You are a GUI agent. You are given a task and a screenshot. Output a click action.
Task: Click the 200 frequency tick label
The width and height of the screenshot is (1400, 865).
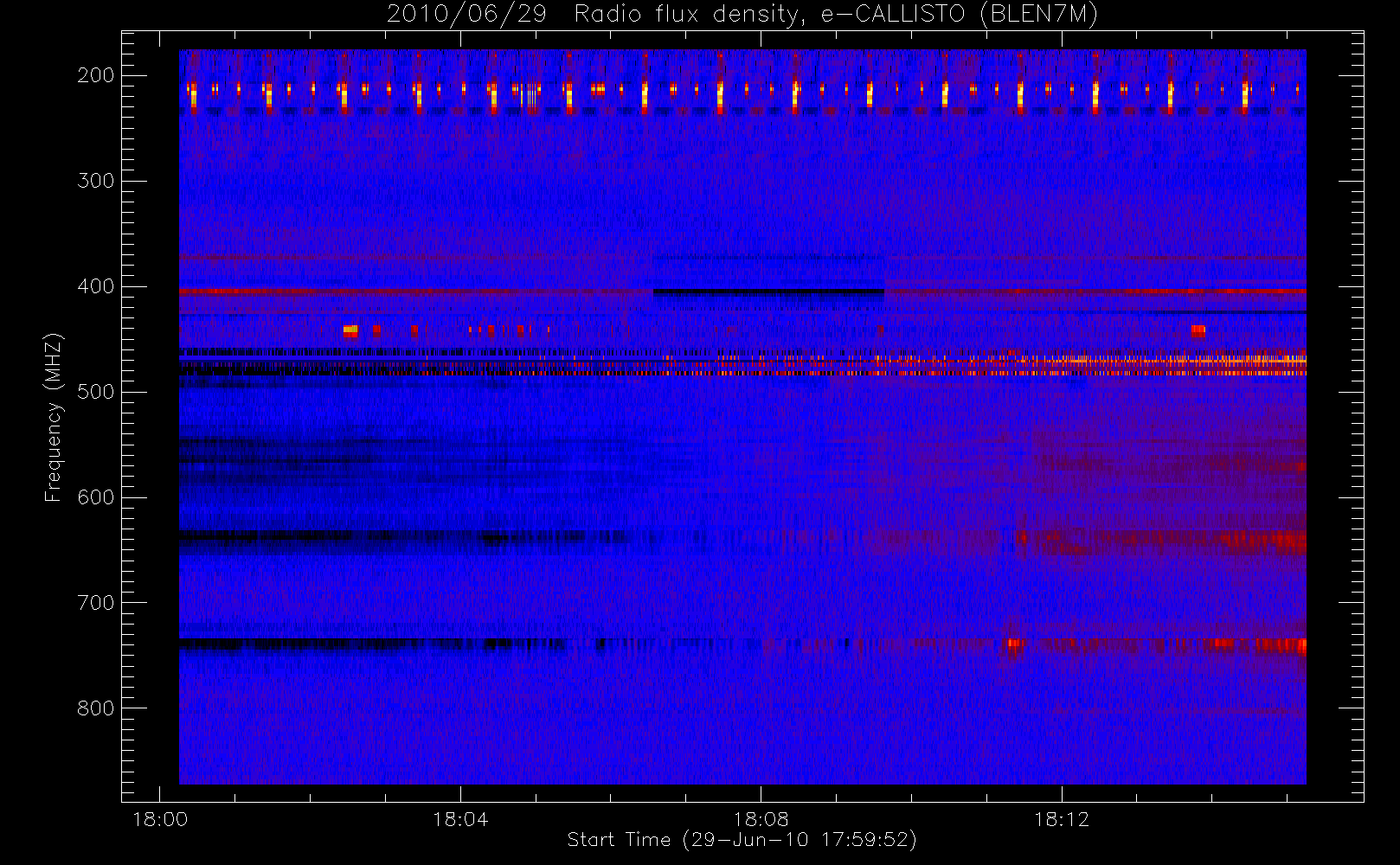(95, 75)
